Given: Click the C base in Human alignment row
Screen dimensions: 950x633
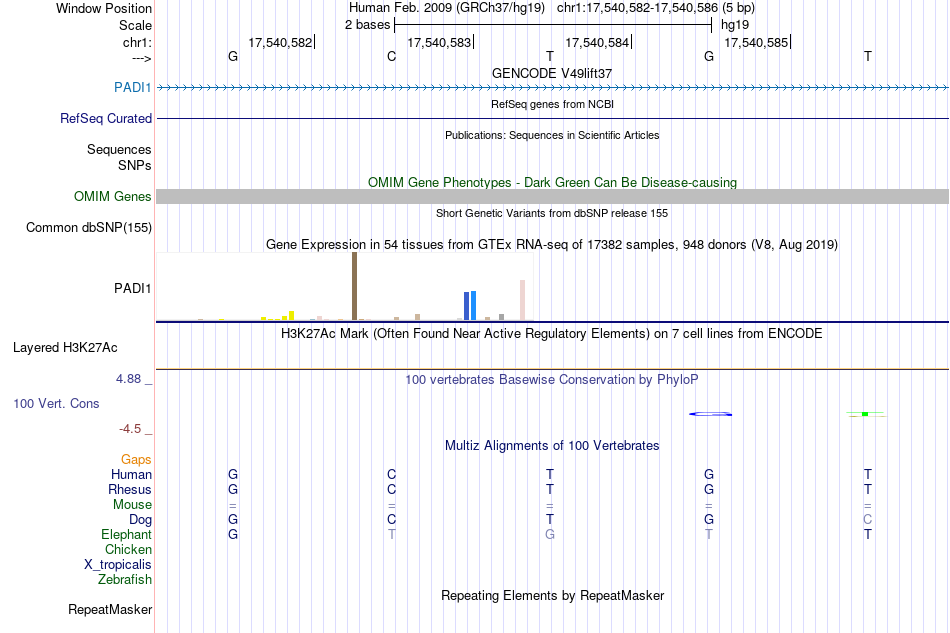Looking at the screenshot, I should coord(391,474).
